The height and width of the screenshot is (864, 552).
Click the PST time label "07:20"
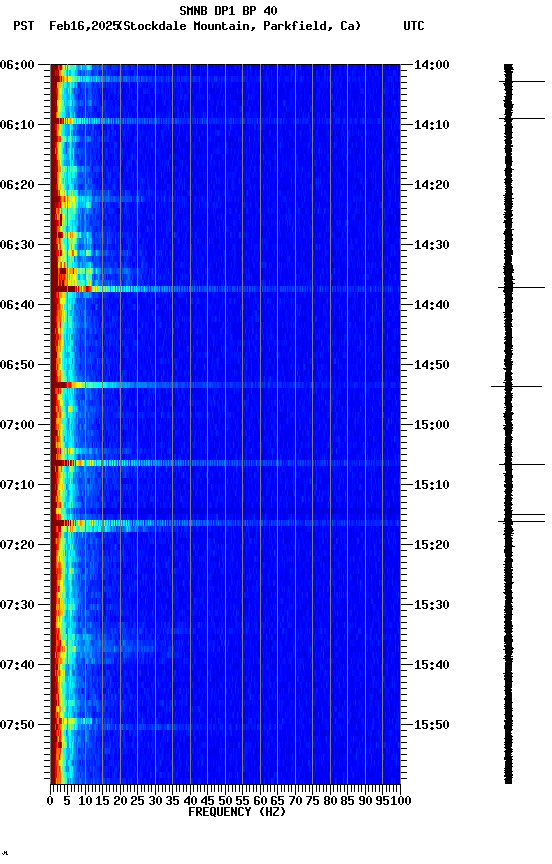click(17, 546)
